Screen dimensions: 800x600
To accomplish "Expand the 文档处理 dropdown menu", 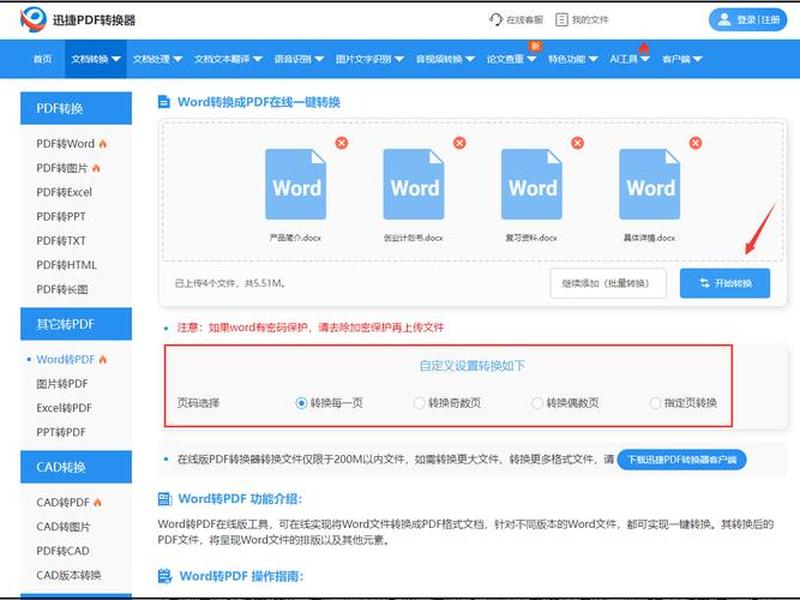I will coord(157,59).
